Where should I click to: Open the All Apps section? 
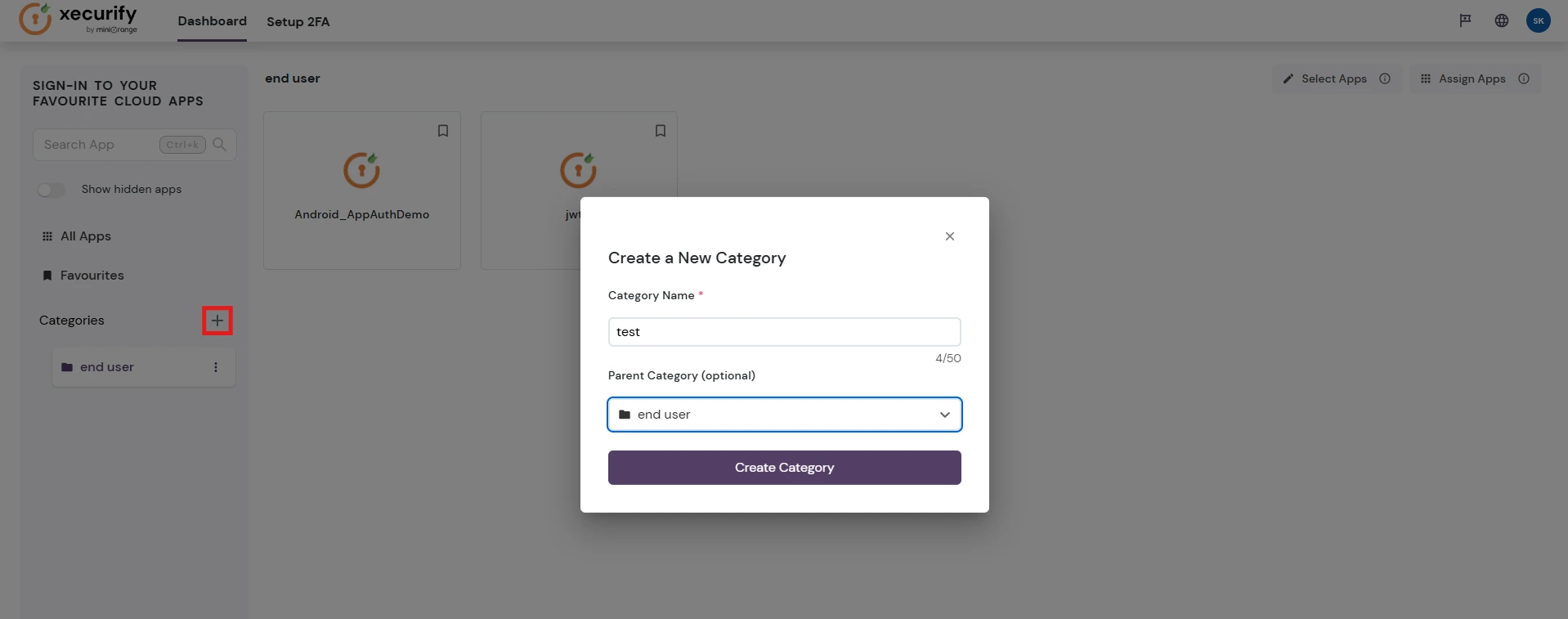(85, 236)
